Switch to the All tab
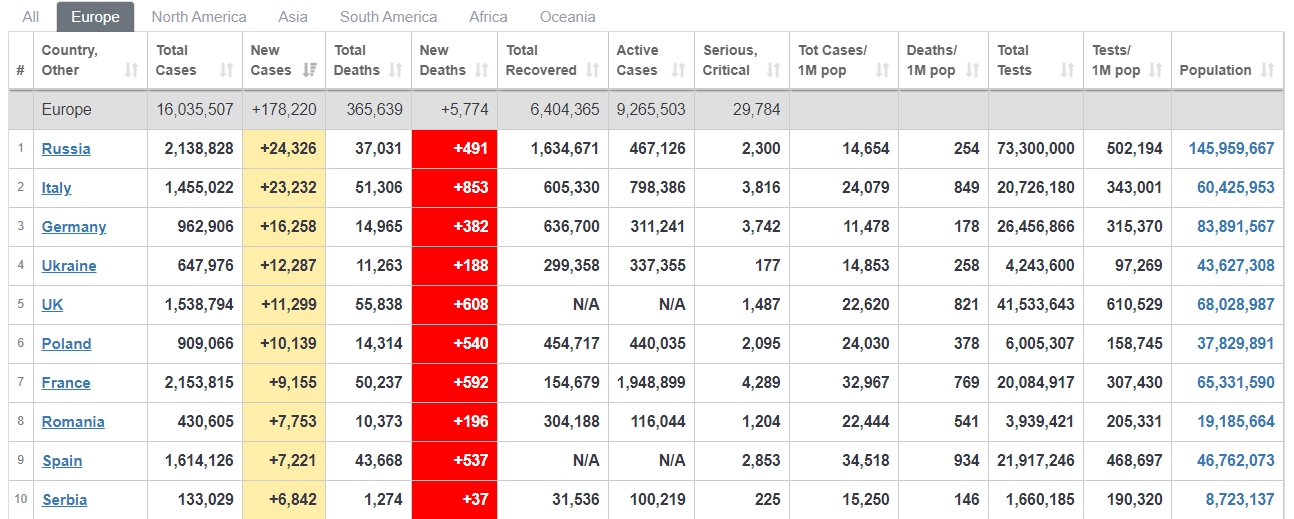This screenshot has height=519, width=1294. pos(31,17)
